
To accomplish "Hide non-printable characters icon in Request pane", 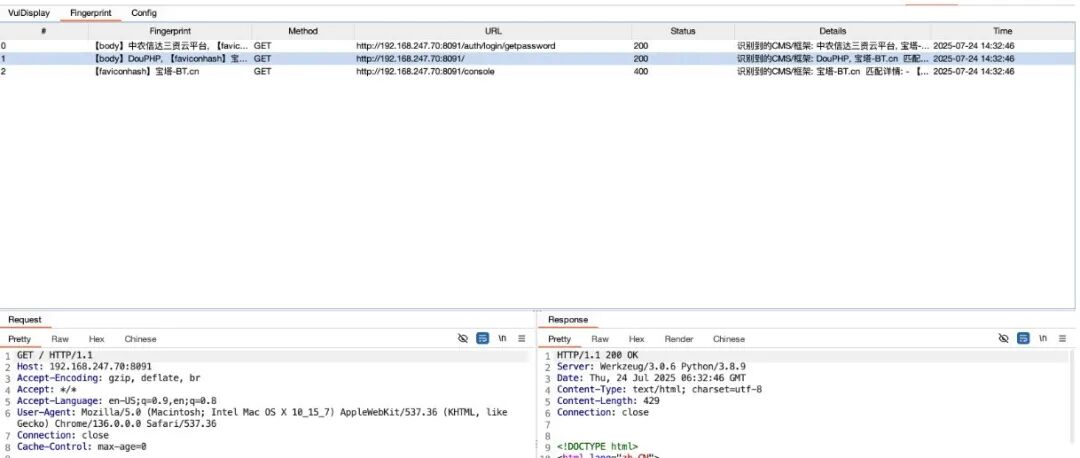I will [x=463, y=338].
